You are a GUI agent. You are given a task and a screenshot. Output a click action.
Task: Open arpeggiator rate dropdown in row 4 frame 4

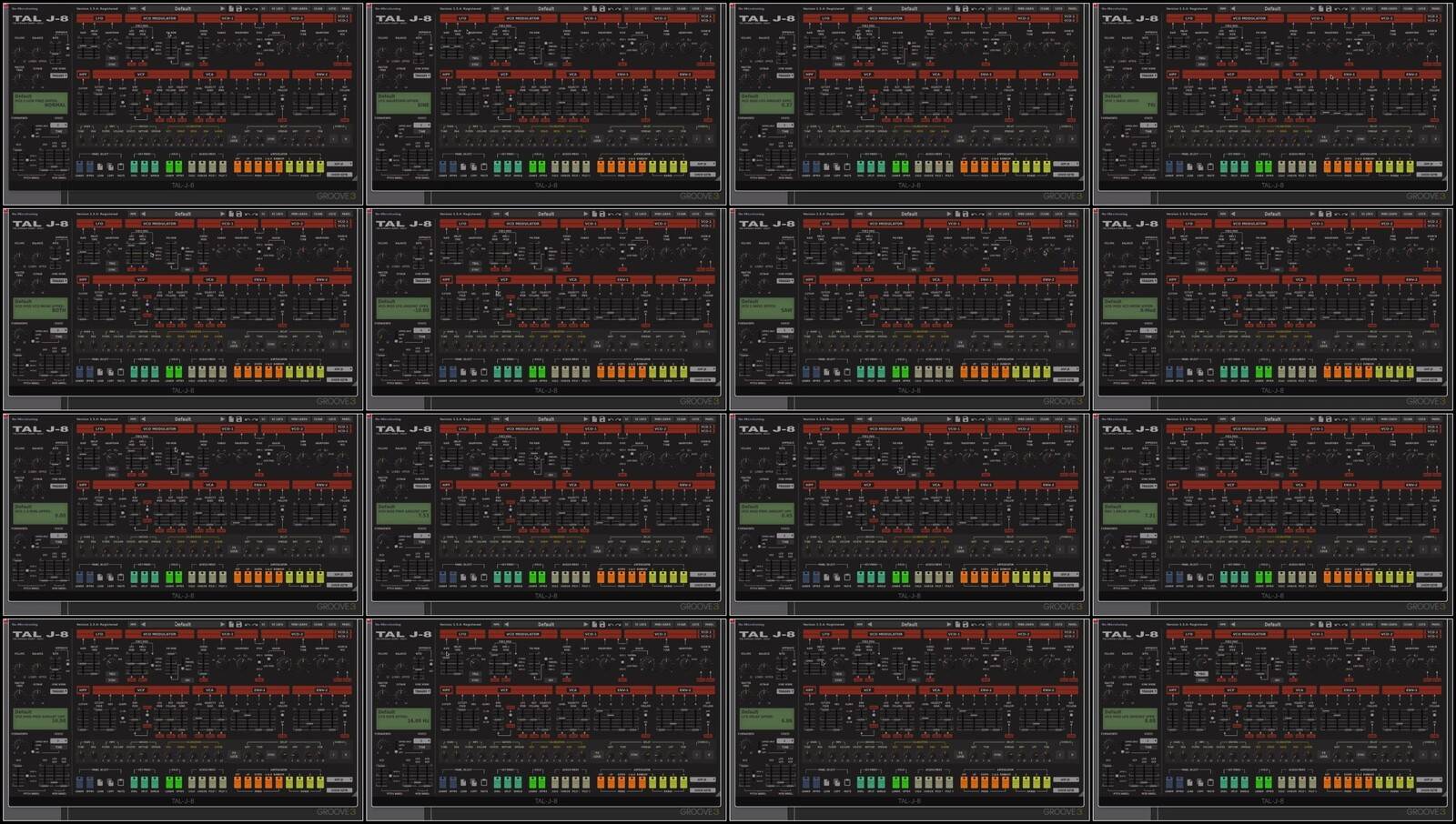pyautogui.click(x=1430, y=779)
